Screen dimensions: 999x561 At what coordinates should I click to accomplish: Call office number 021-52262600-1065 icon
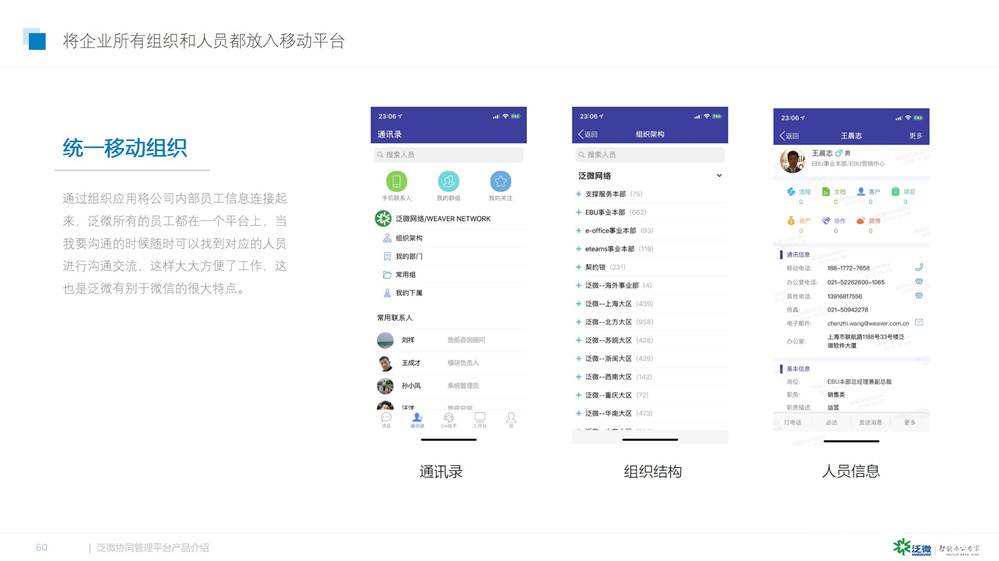click(x=919, y=281)
